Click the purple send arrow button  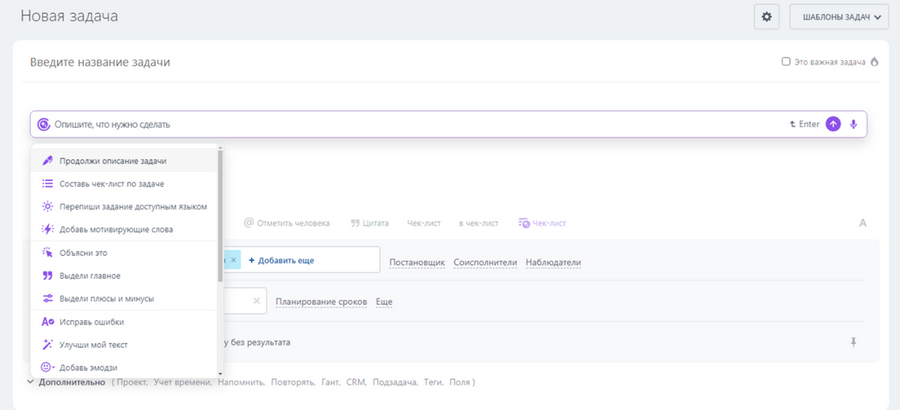(x=833, y=124)
